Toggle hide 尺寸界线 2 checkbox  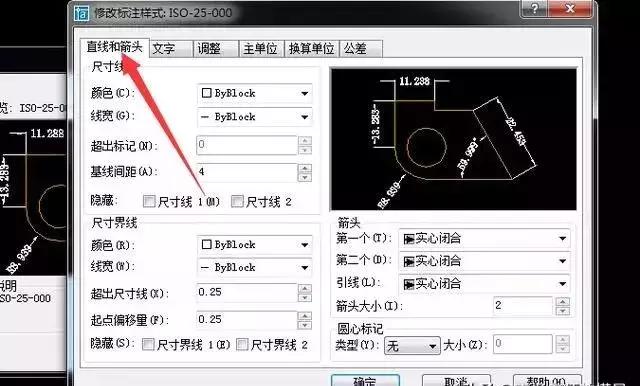[242, 344]
